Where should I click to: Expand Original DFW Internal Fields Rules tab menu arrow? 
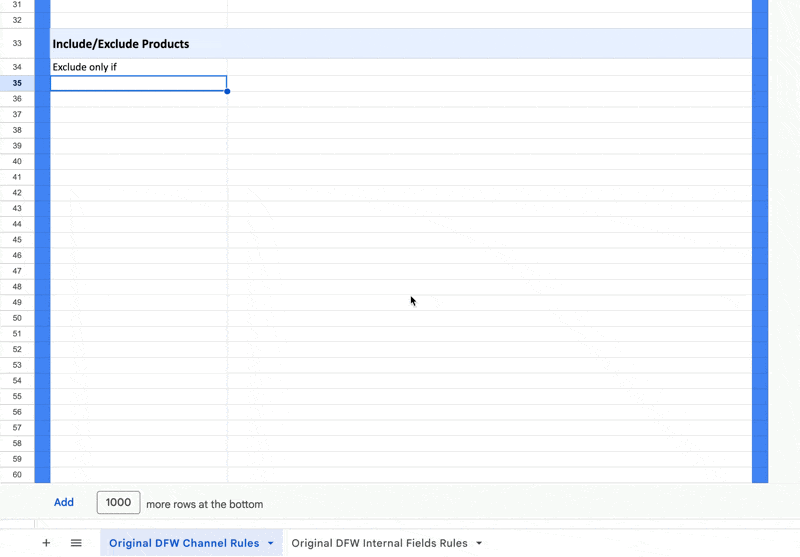pyautogui.click(x=479, y=543)
